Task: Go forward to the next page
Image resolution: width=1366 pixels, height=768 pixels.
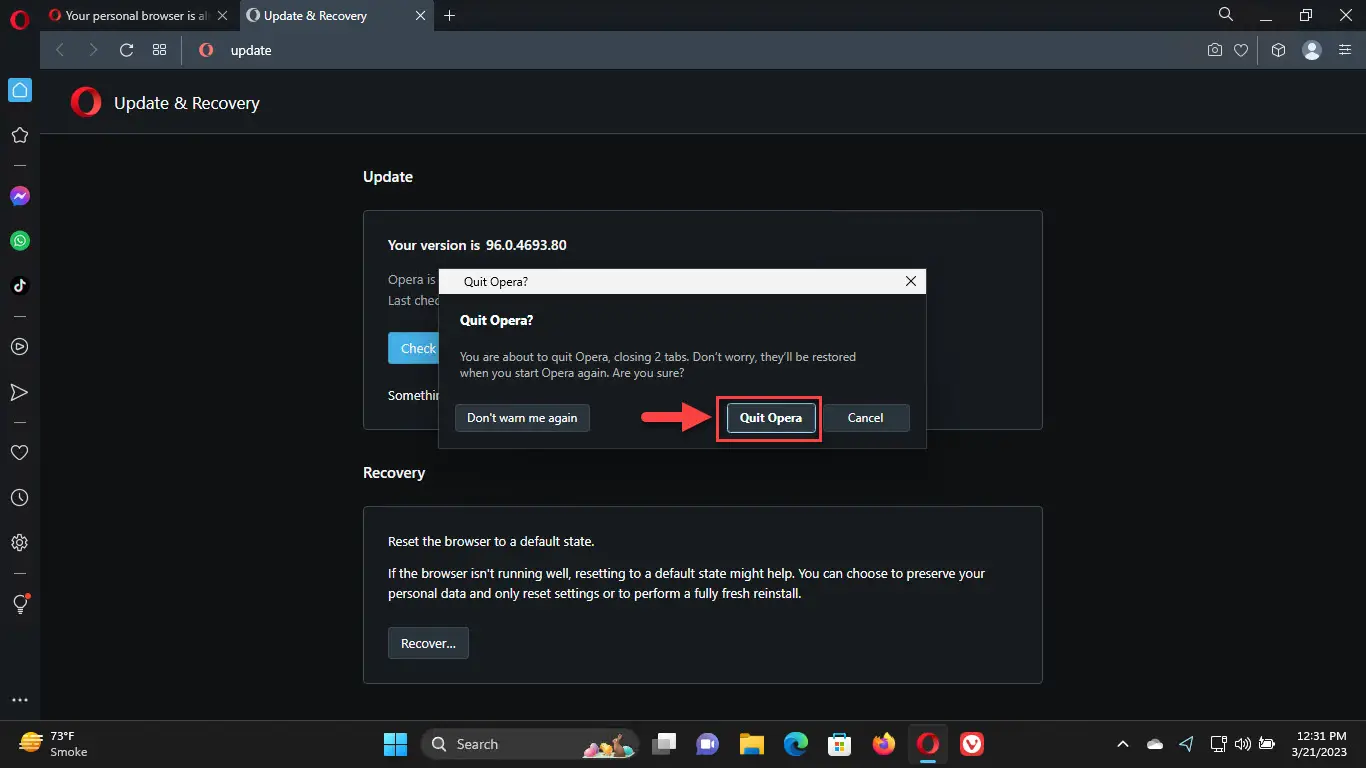Action: (x=93, y=50)
